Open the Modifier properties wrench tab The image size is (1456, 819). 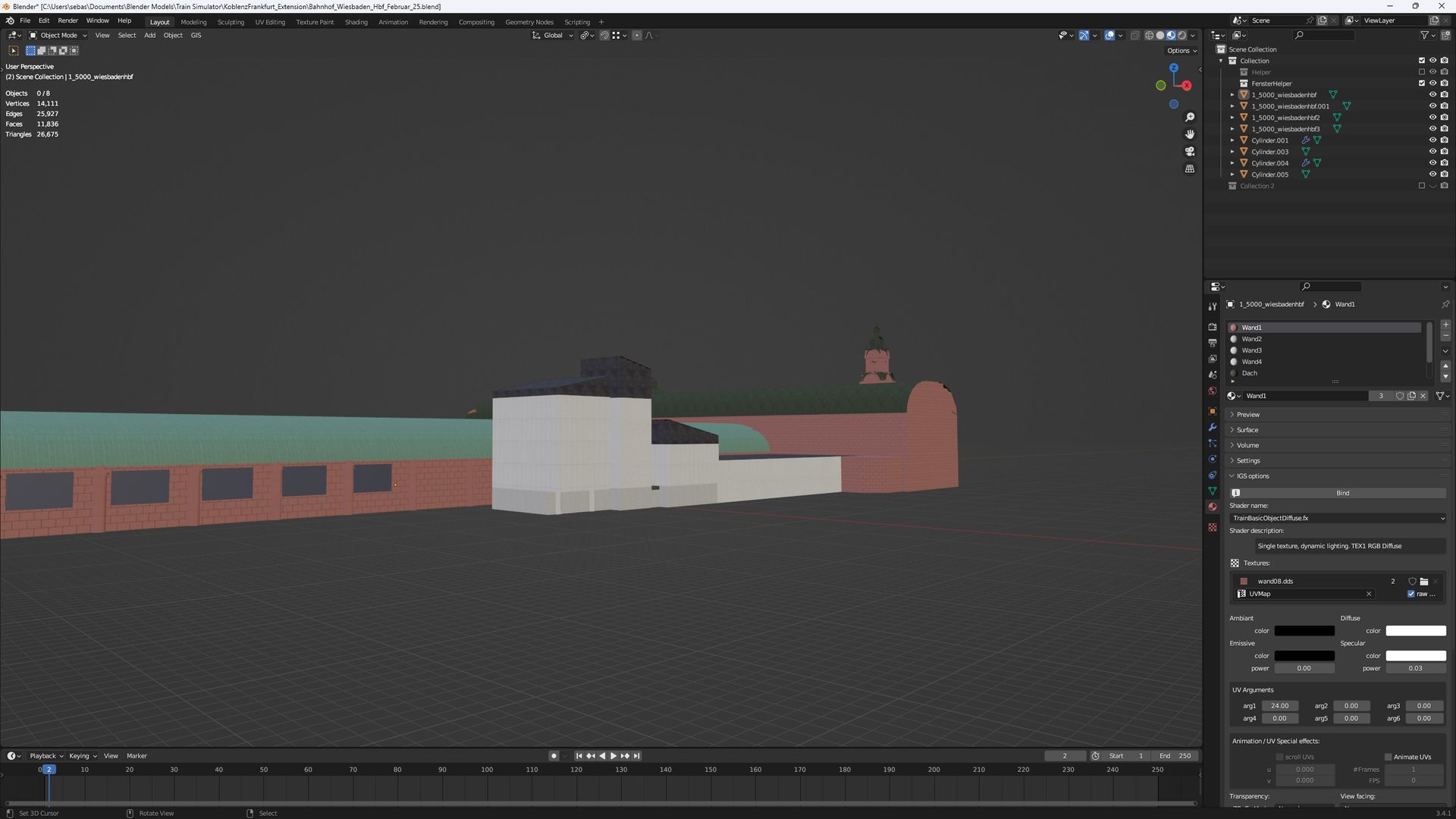(x=1213, y=428)
